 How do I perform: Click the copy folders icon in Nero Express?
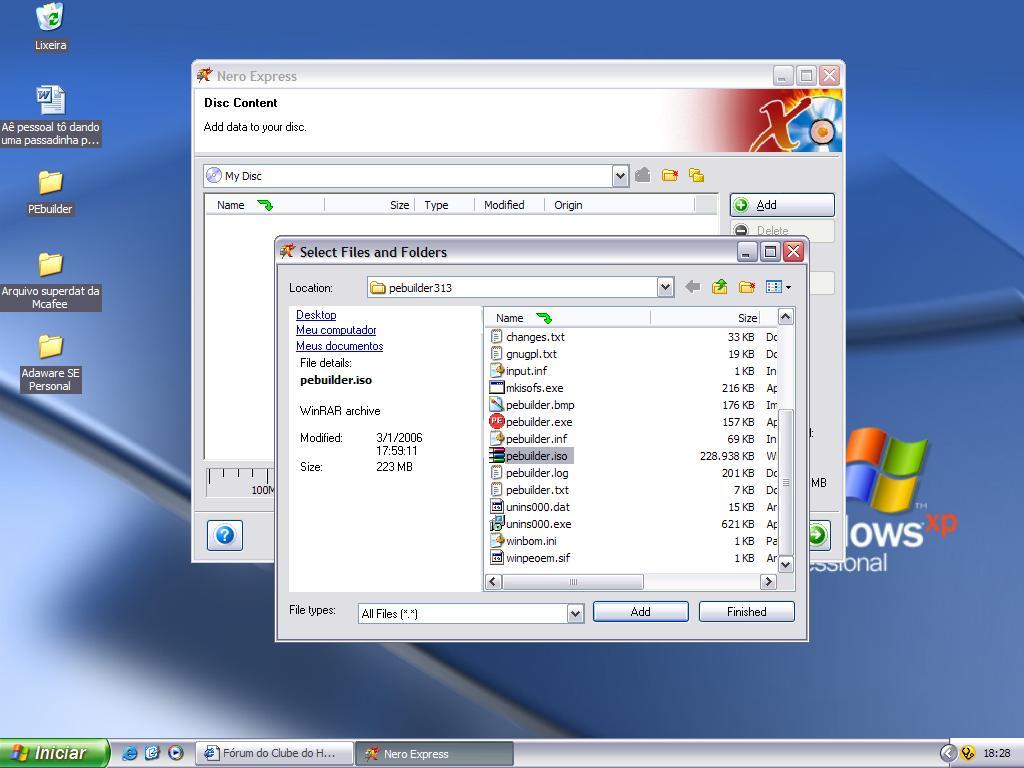696,175
